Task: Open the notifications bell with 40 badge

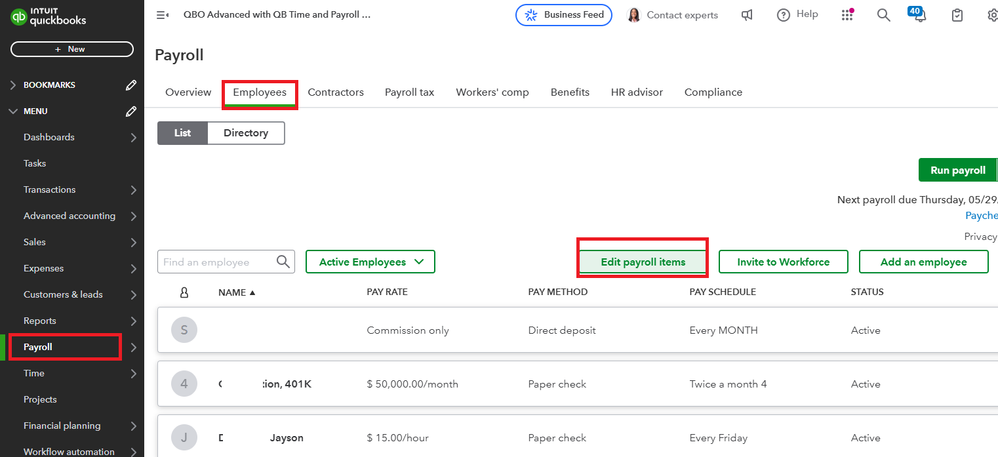Action: pos(918,15)
